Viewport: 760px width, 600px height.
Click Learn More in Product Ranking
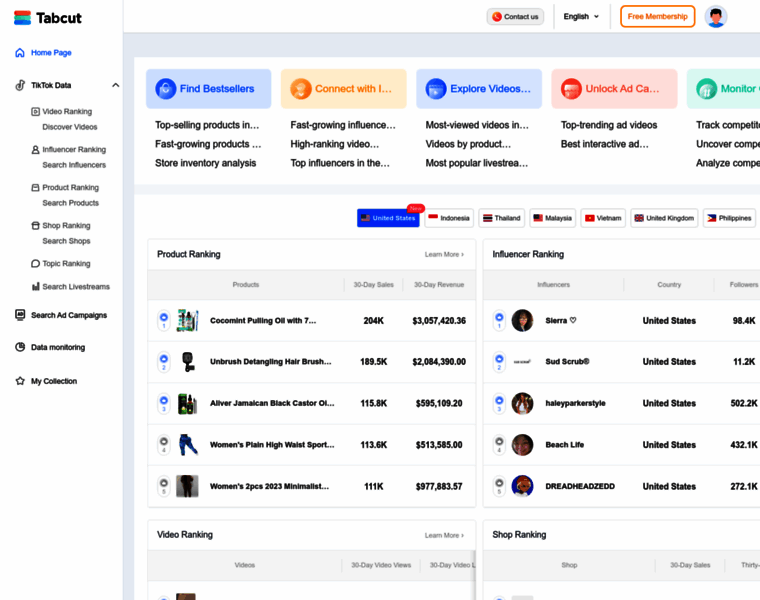pyautogui.click(x=444, y=254)
